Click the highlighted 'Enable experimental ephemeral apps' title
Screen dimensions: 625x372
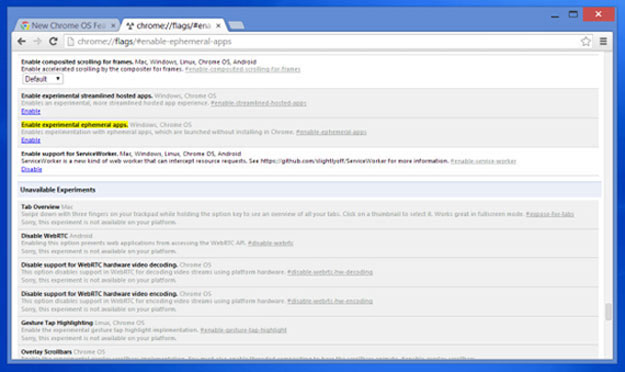click(x=75, y=125)
